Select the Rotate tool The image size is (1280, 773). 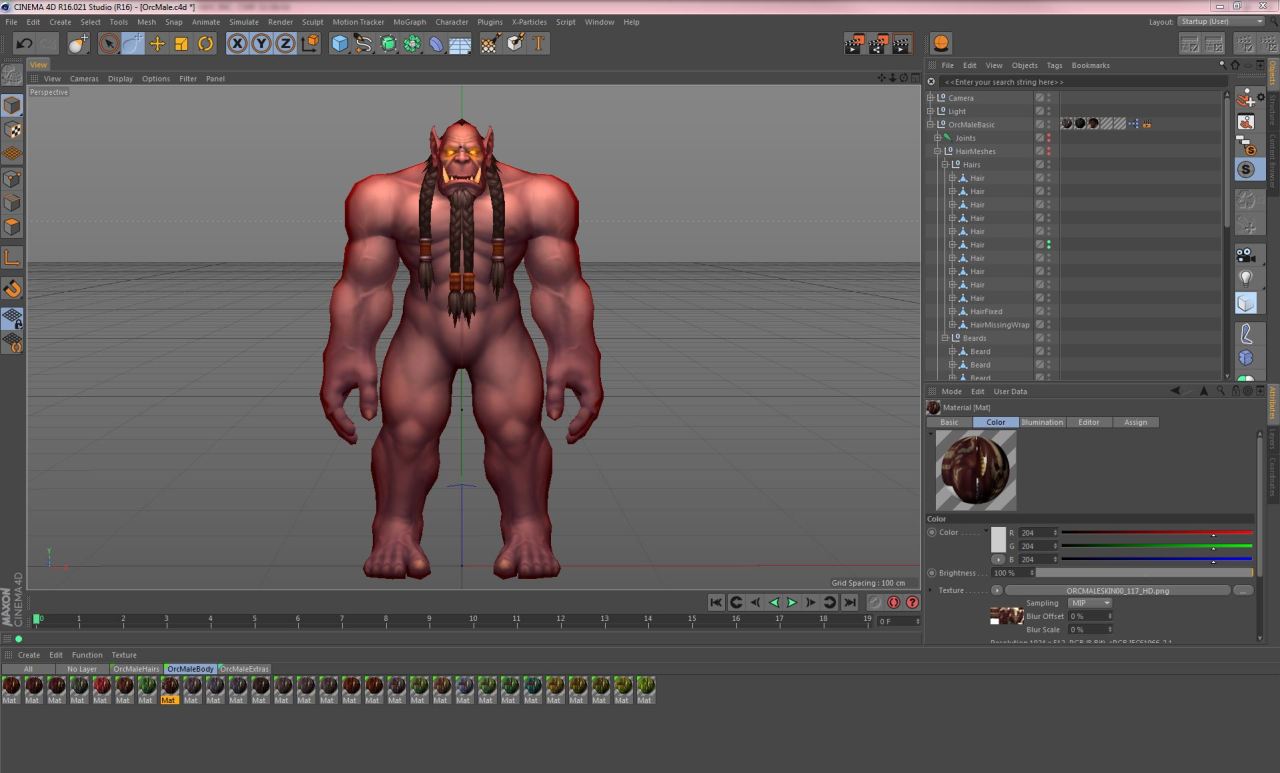click(x=206, y=43)
